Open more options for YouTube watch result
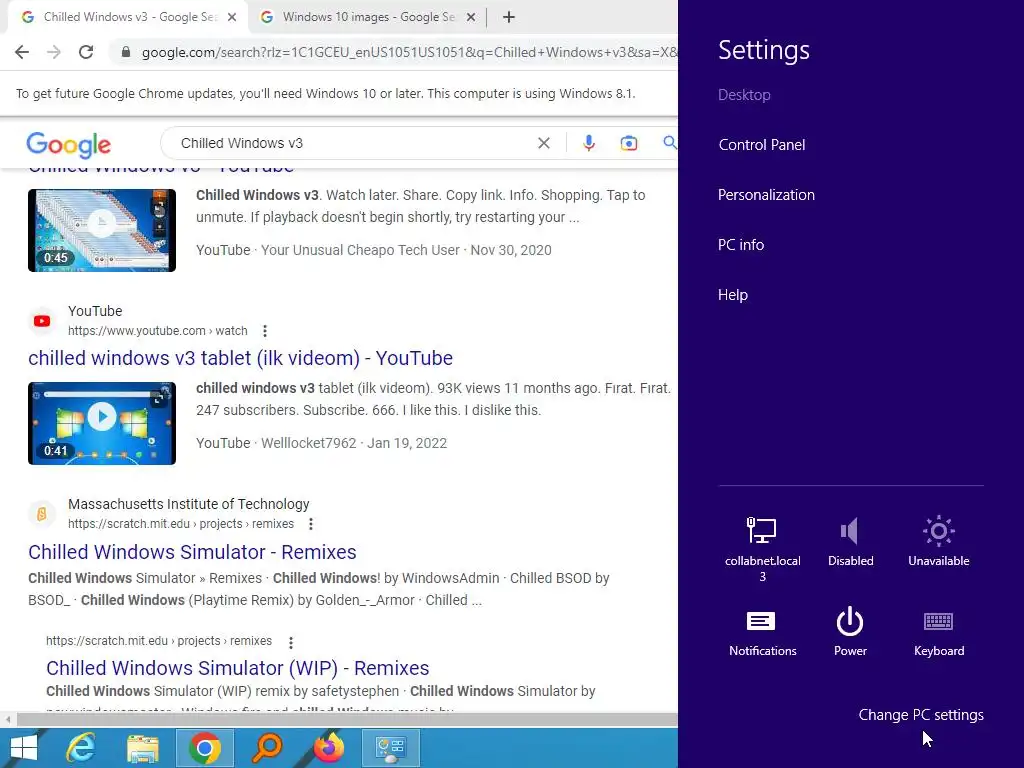Screen dimensions: 1024x768 264,331
